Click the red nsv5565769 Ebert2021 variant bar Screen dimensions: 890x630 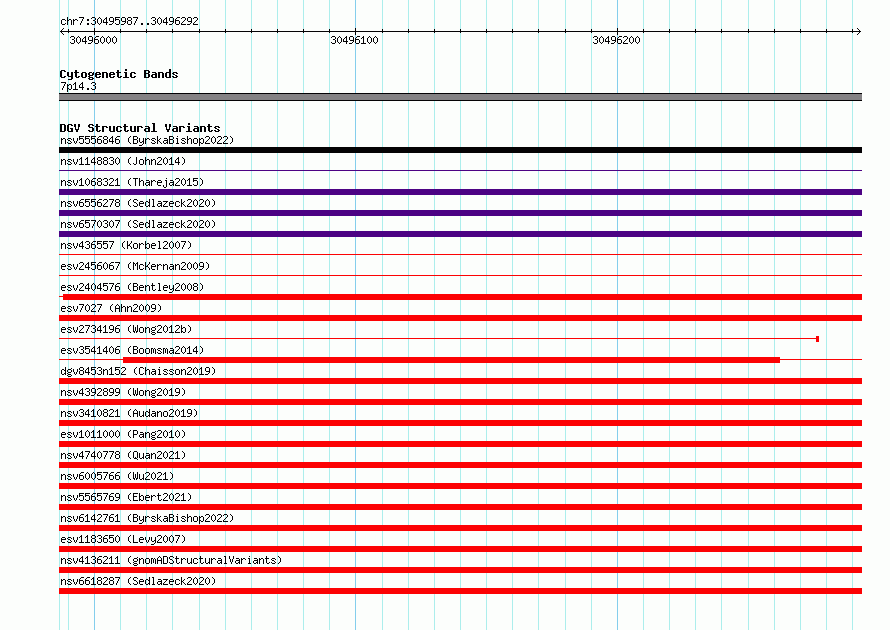coord(460,507)
